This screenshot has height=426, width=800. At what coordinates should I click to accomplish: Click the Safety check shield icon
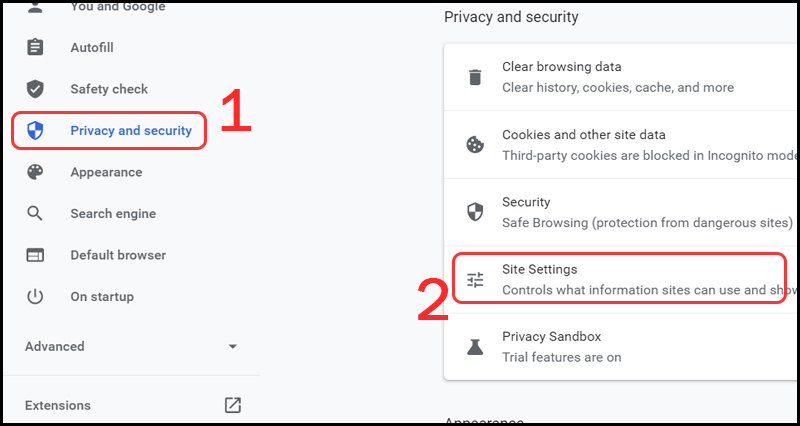(x=35, y=89)
